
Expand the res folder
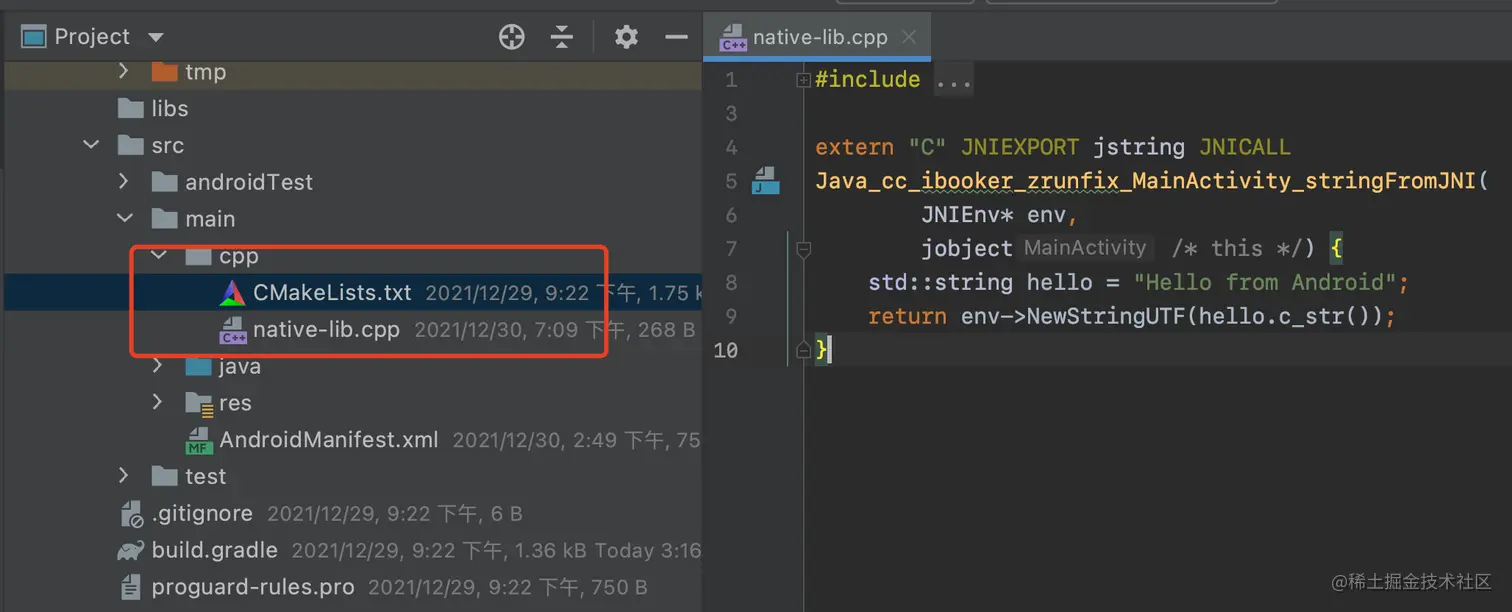tap(158, 403)
